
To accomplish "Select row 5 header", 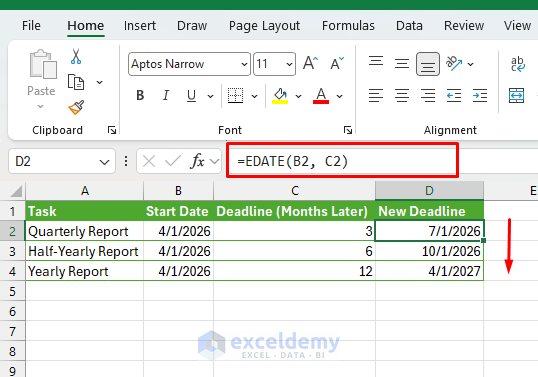I will tap(13, 291).
